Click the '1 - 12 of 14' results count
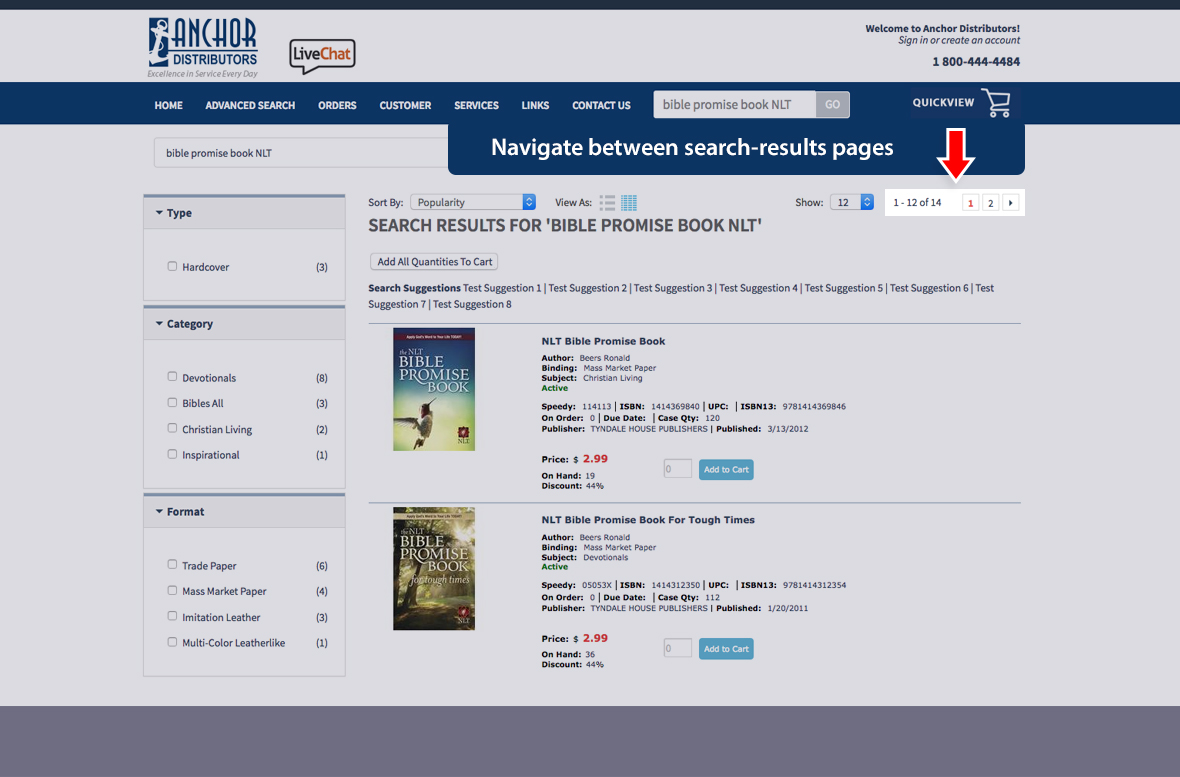Viewport: 1180px width, 777px height. click(917, 203)
